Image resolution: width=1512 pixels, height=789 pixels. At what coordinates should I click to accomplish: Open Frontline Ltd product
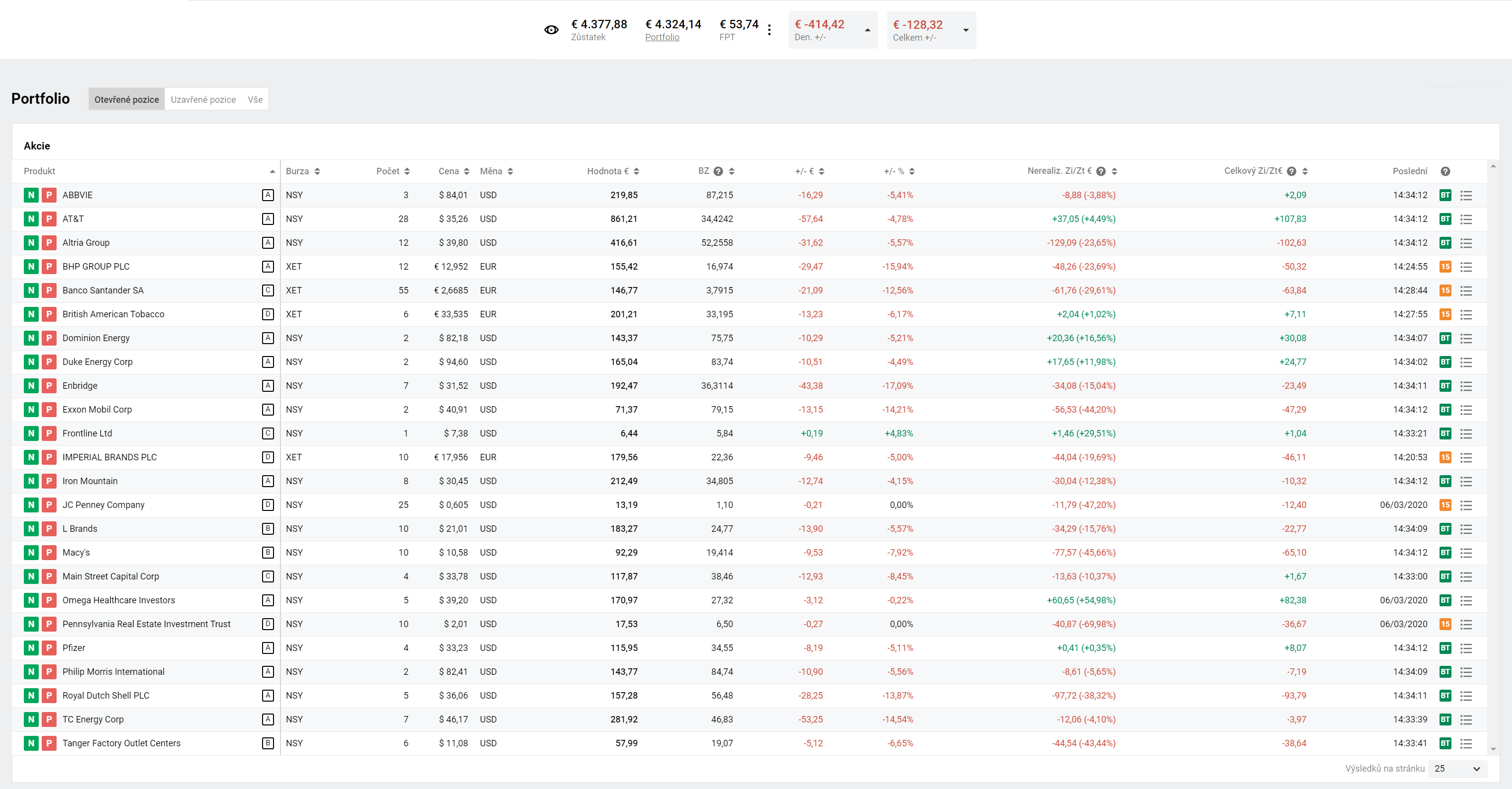pyautogui.click(x=87, y=433)
